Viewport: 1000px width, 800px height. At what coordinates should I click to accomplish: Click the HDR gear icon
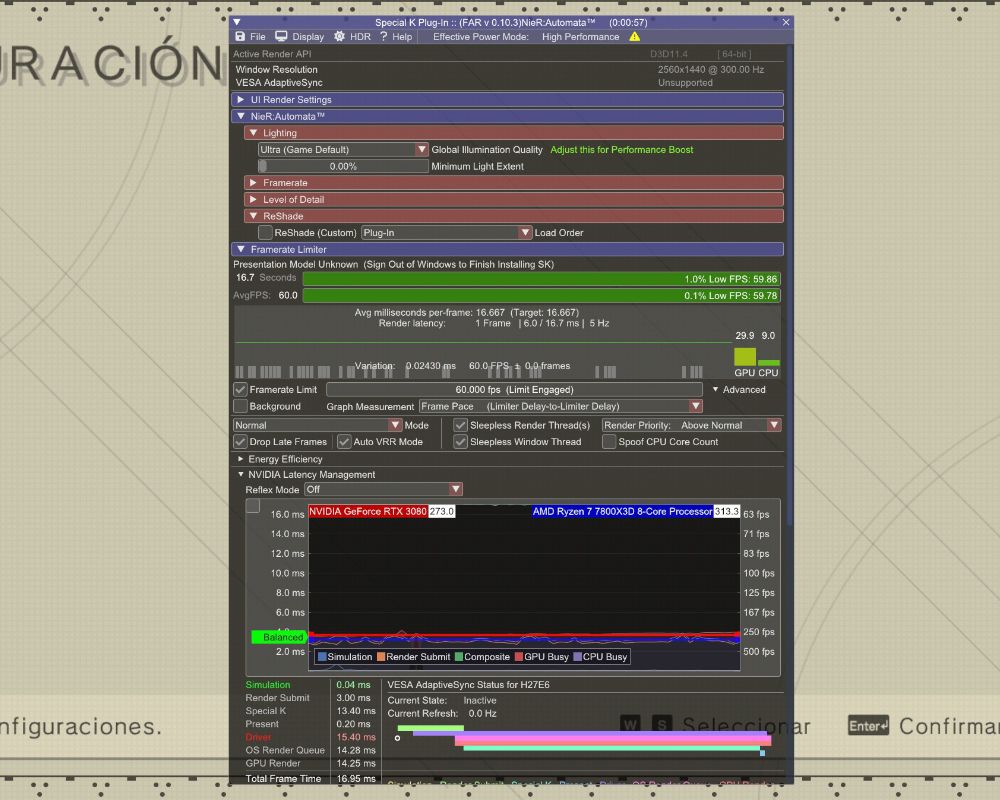(x=339, y=36)
